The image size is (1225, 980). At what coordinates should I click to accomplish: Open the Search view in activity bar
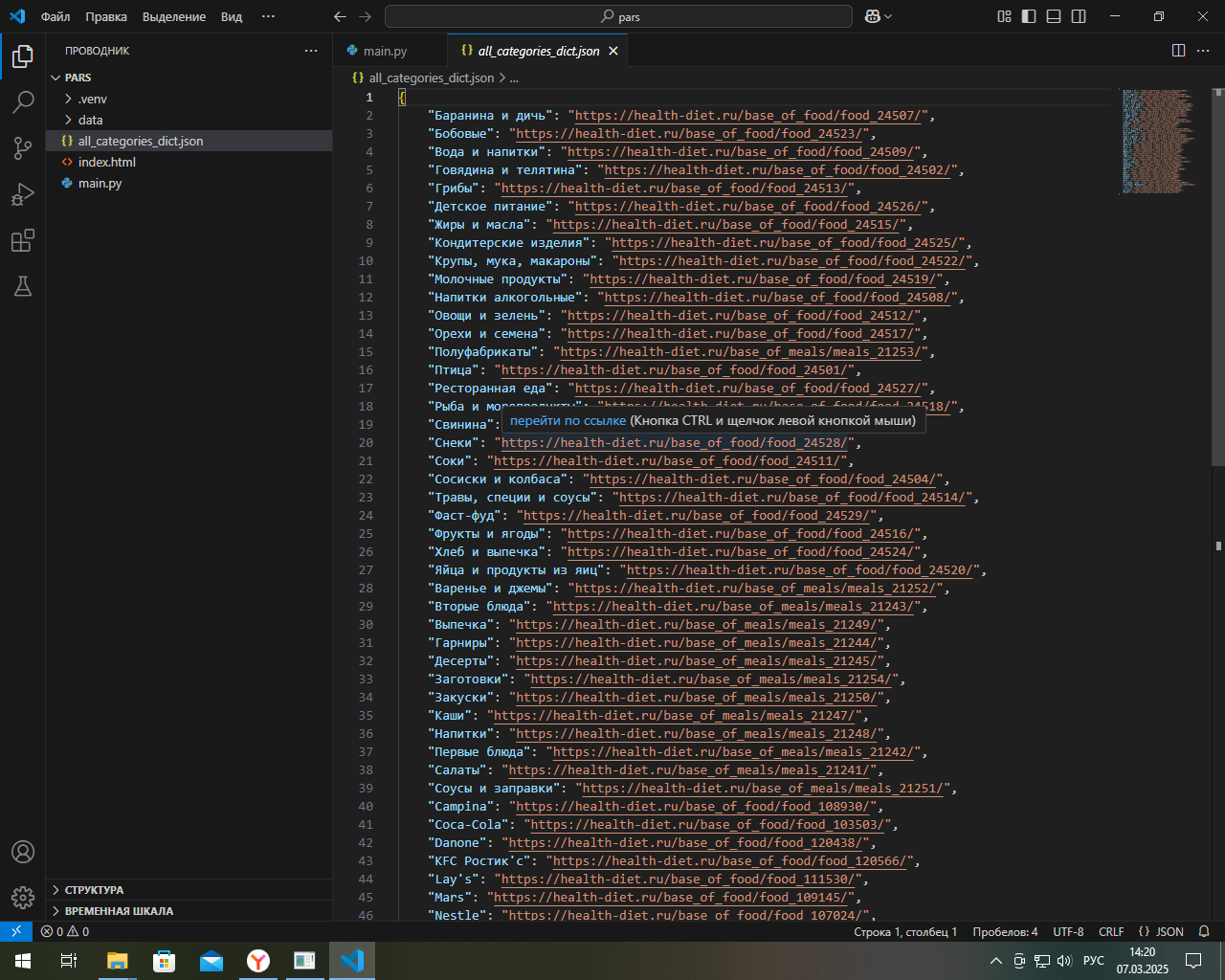click(23, 101)
